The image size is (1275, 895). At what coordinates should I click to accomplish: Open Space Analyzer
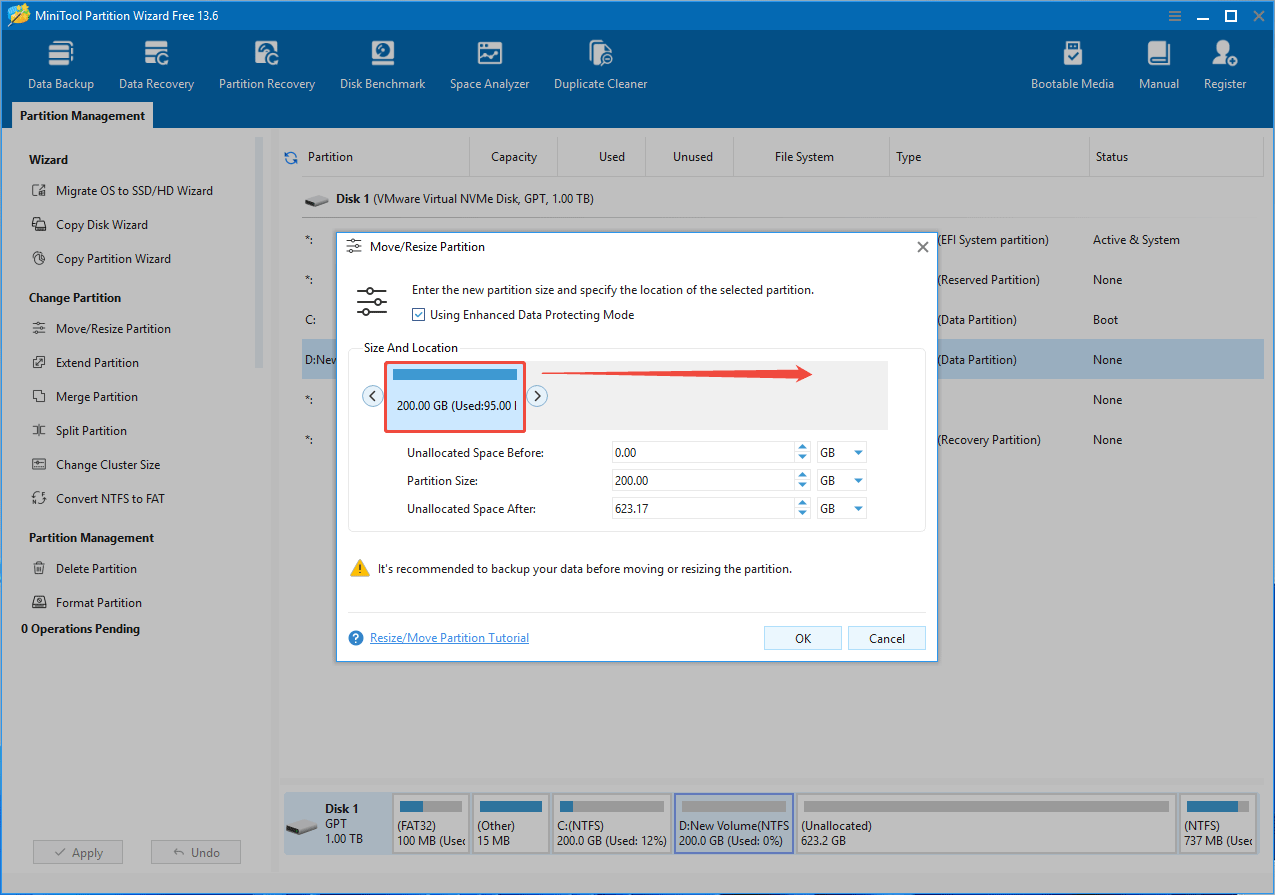tap(489, 65)
